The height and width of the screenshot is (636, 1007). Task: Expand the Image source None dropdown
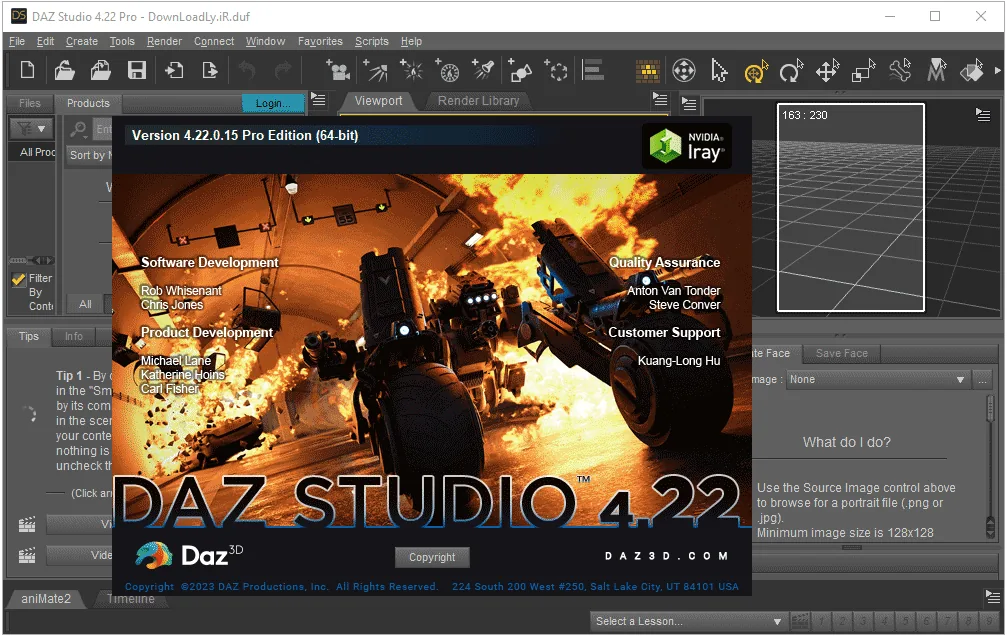[x=878, y=380]
